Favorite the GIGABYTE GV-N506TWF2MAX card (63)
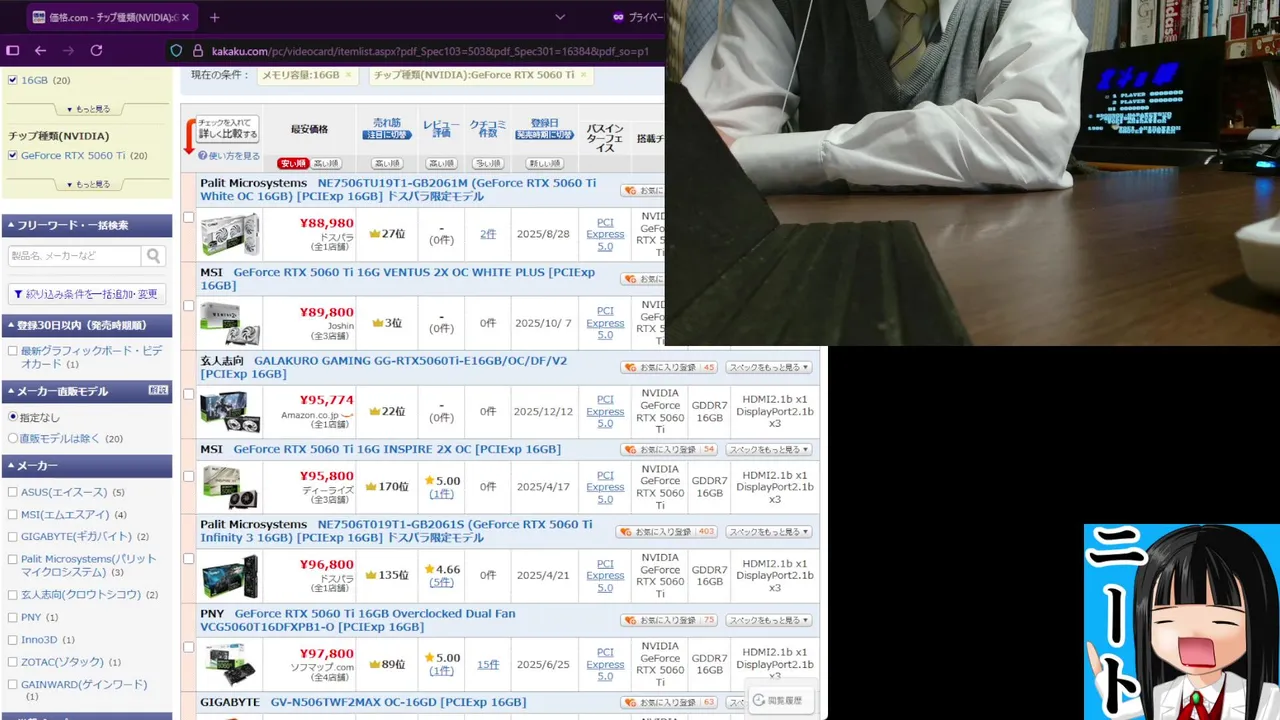This screenshot has width=1280, height=720. pyautogui.click(x=668, y=702)
